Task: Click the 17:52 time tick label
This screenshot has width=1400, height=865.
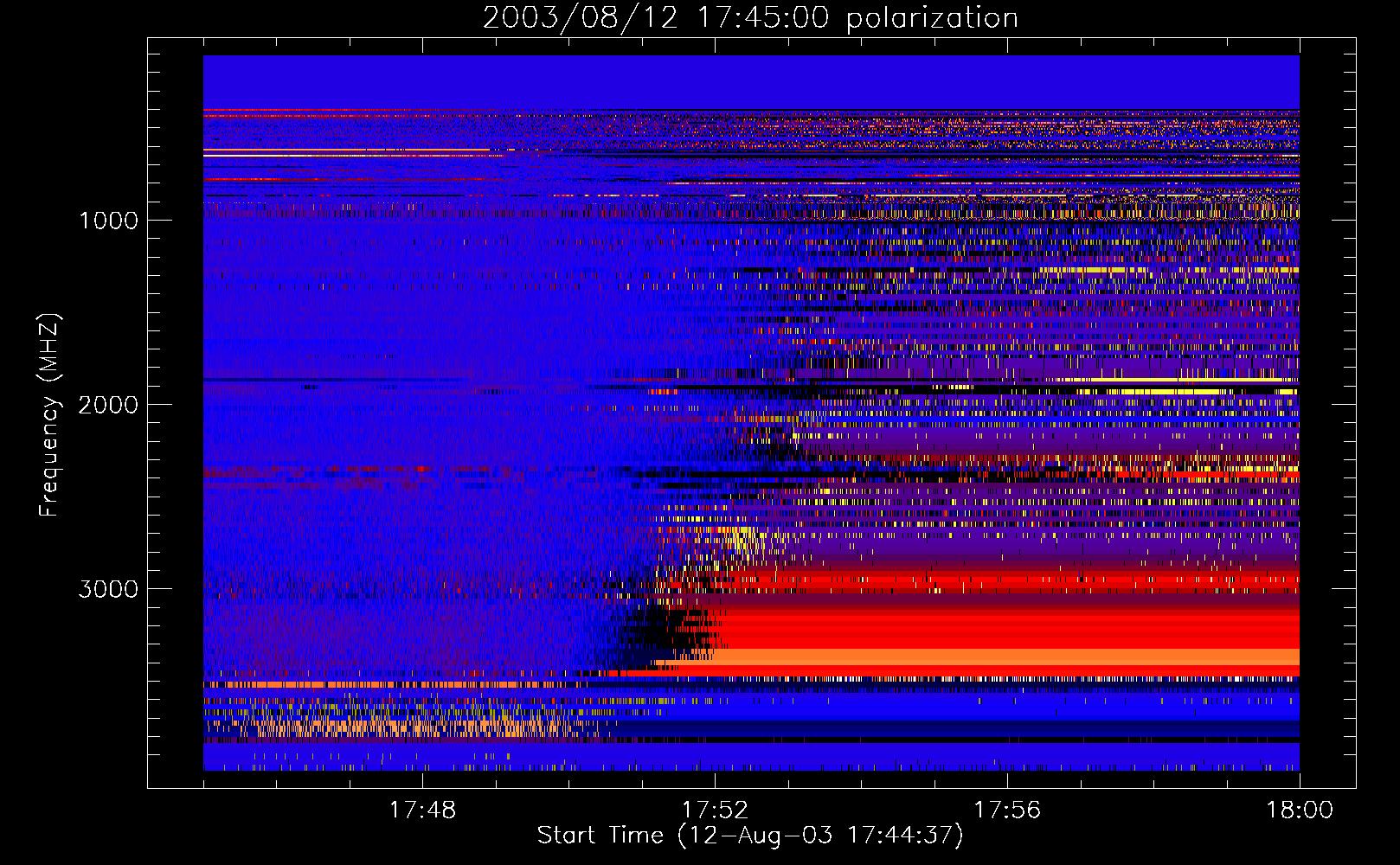Action: coord(715,810)
